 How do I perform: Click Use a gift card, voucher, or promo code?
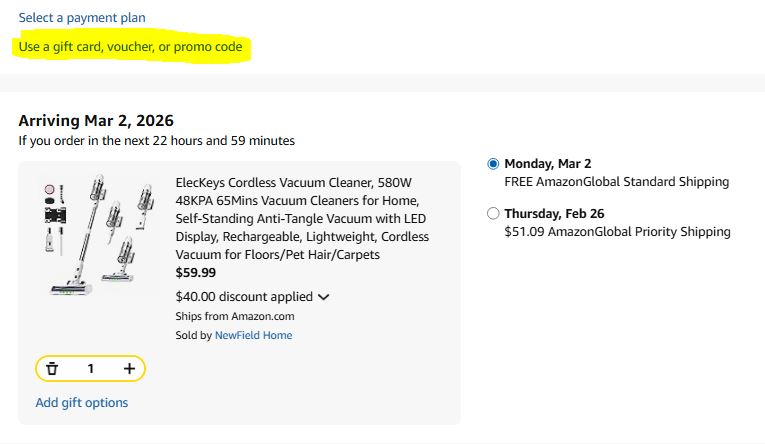coord(130,47)
